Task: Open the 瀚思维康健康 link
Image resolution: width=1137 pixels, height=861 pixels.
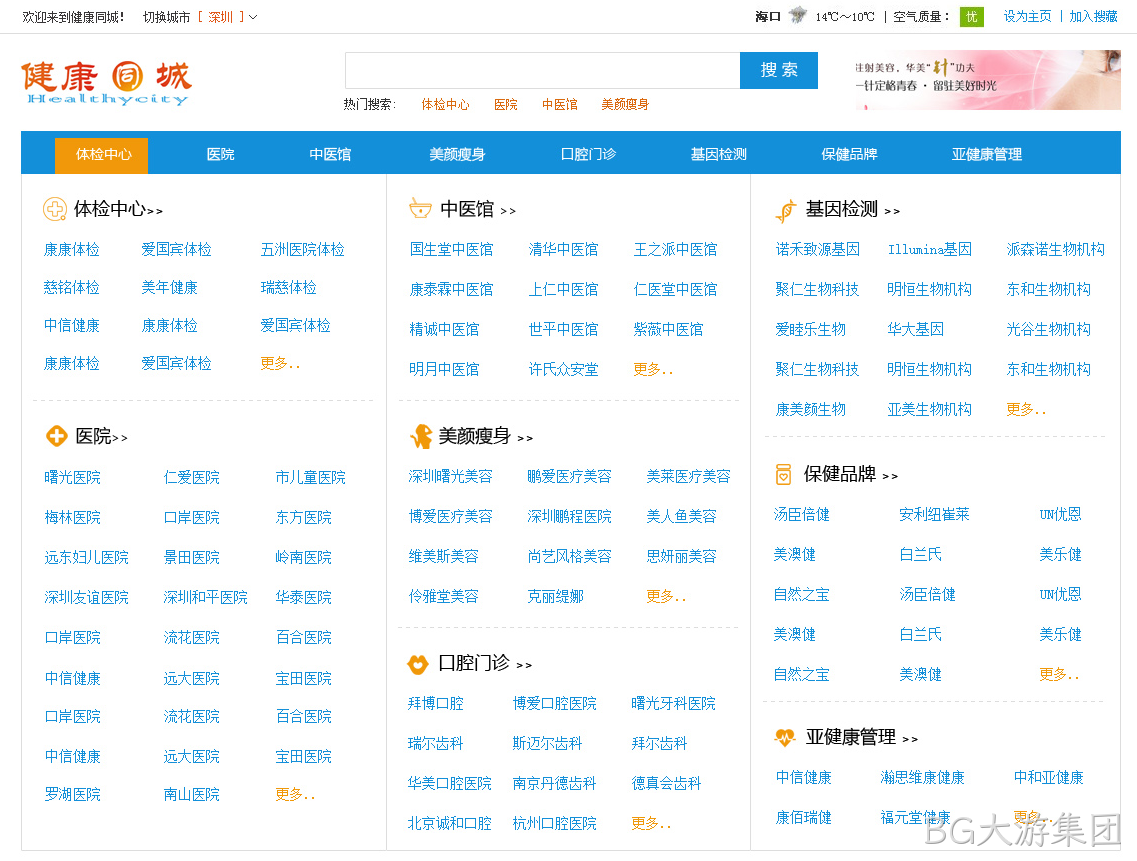Action: coord(922,778)
